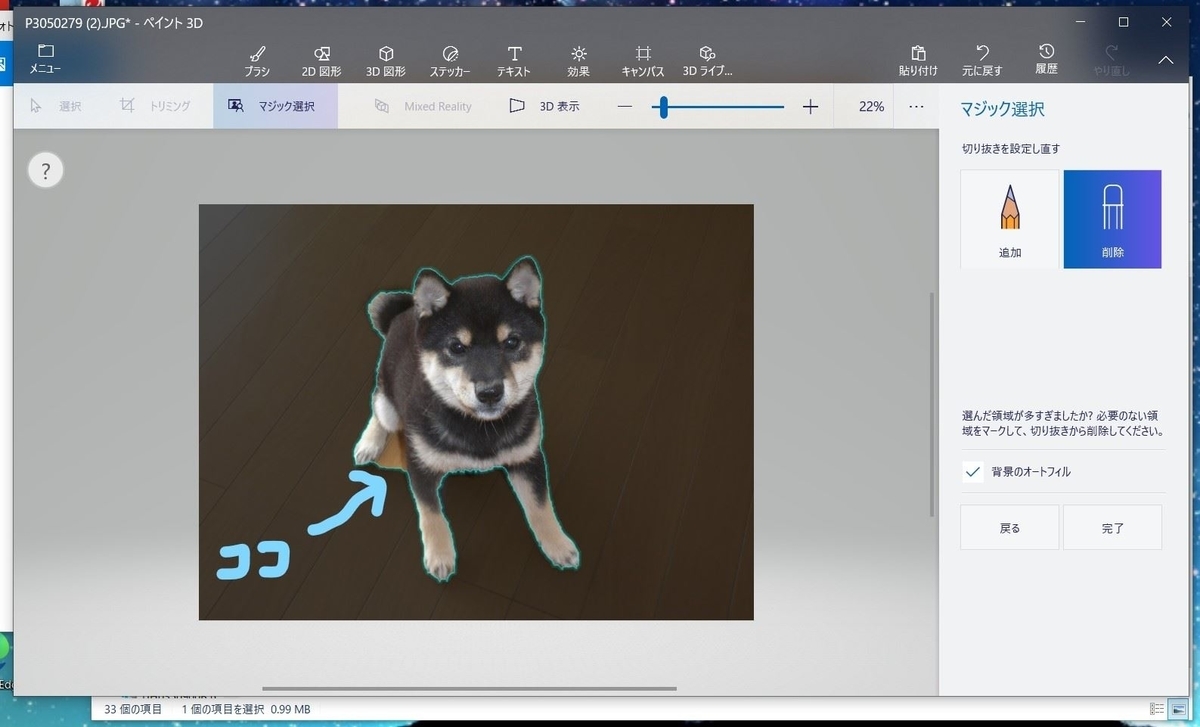Open the メニュー folder menu
The height and width of the screenshot is (727, 1200).
pyautogui.click(x=44, y=59)
